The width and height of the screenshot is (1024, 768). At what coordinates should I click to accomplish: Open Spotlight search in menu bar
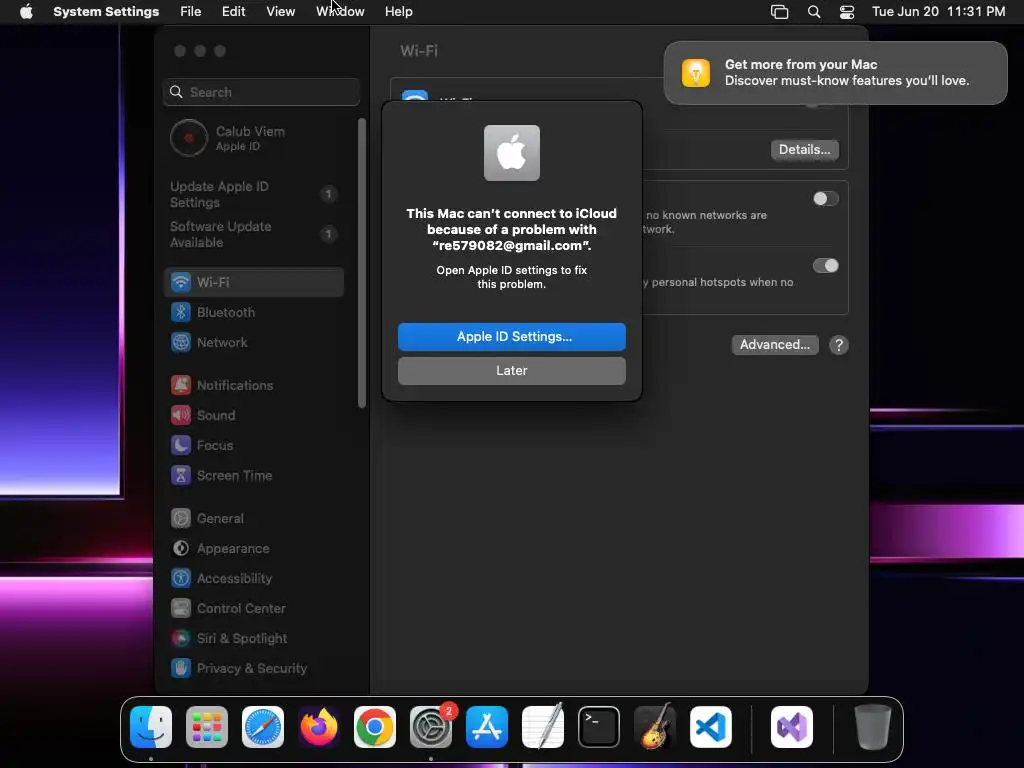point(814,12)
